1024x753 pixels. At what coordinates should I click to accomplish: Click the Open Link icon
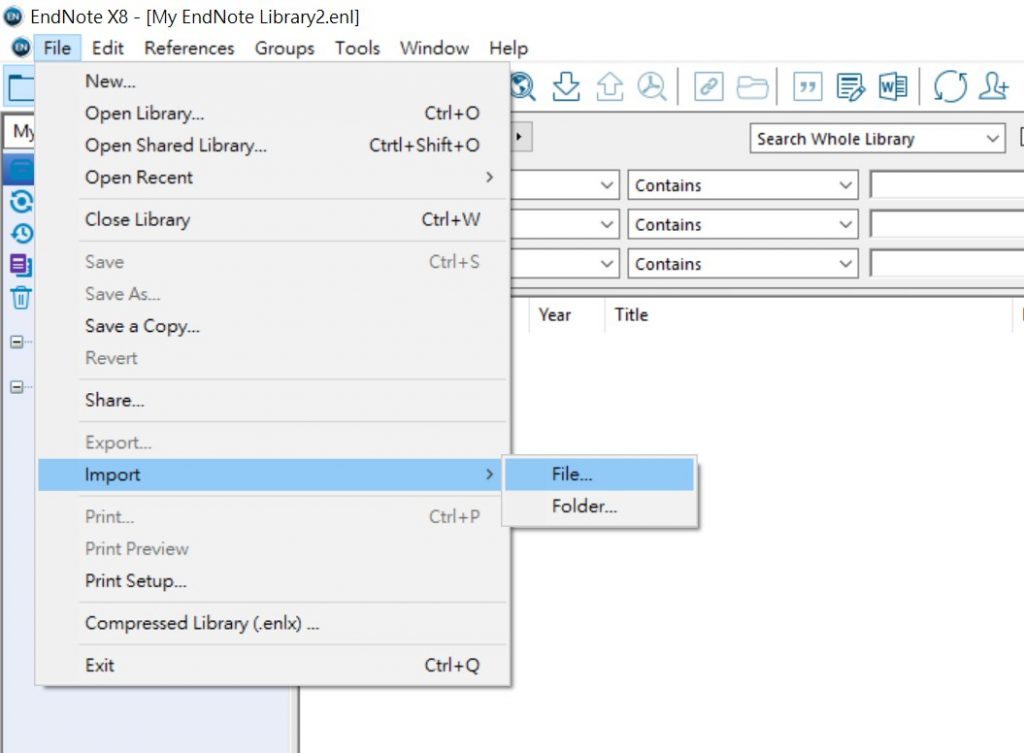coord(709,86)
